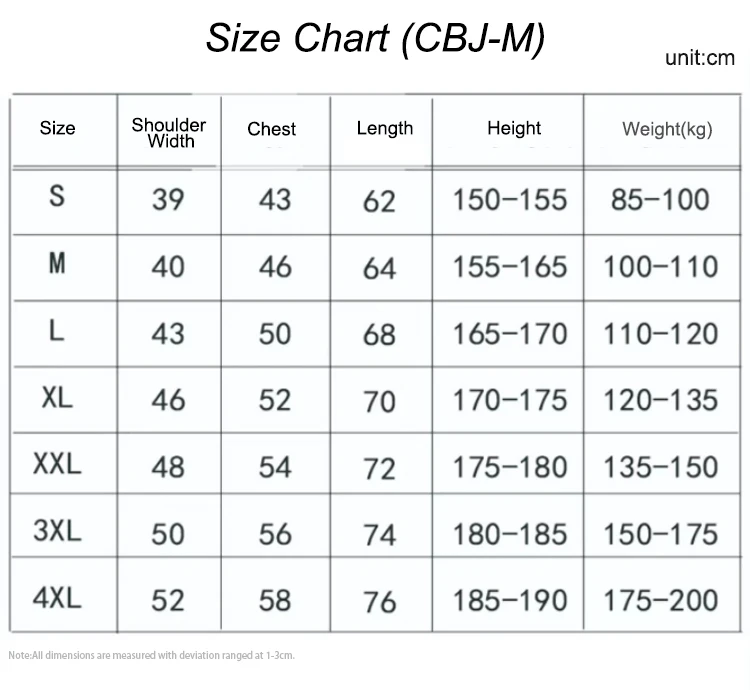
Task: Click the Length column header
Action: [384, 128]
